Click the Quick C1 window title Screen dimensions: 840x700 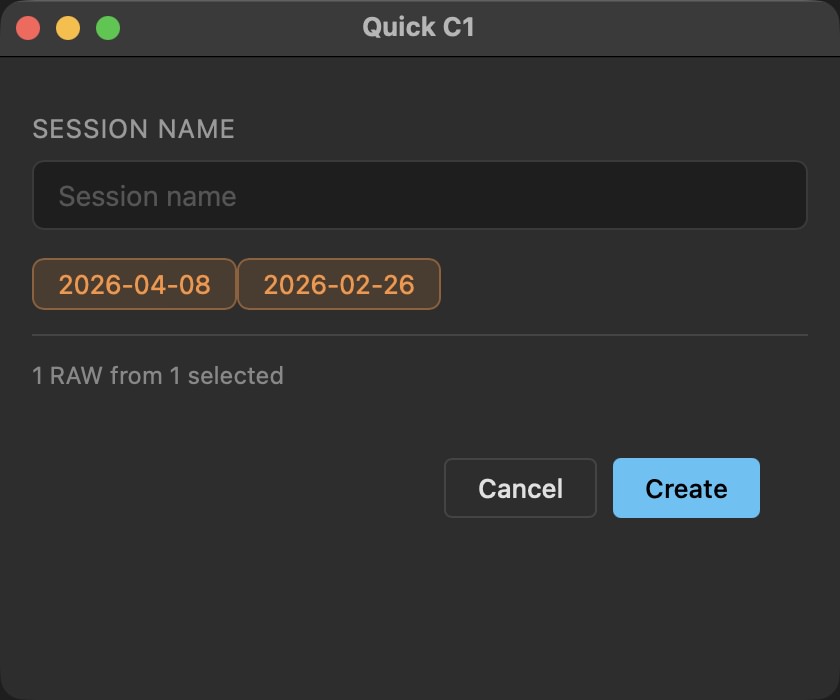(418, 27)
